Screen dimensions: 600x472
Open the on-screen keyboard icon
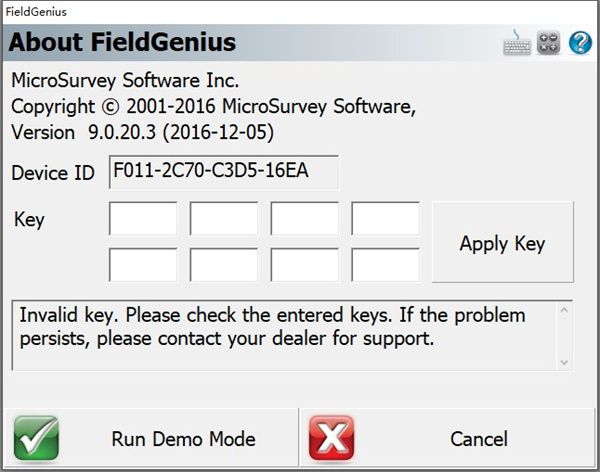517,42
